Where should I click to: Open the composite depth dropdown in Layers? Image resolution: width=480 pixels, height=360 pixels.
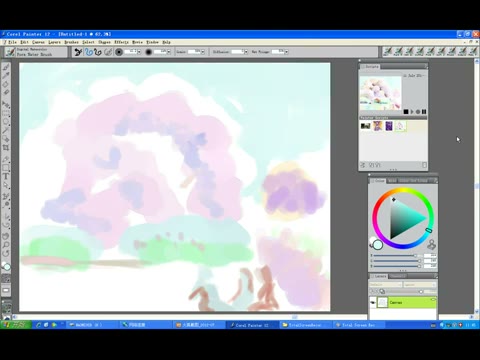[x=420, y=285]
